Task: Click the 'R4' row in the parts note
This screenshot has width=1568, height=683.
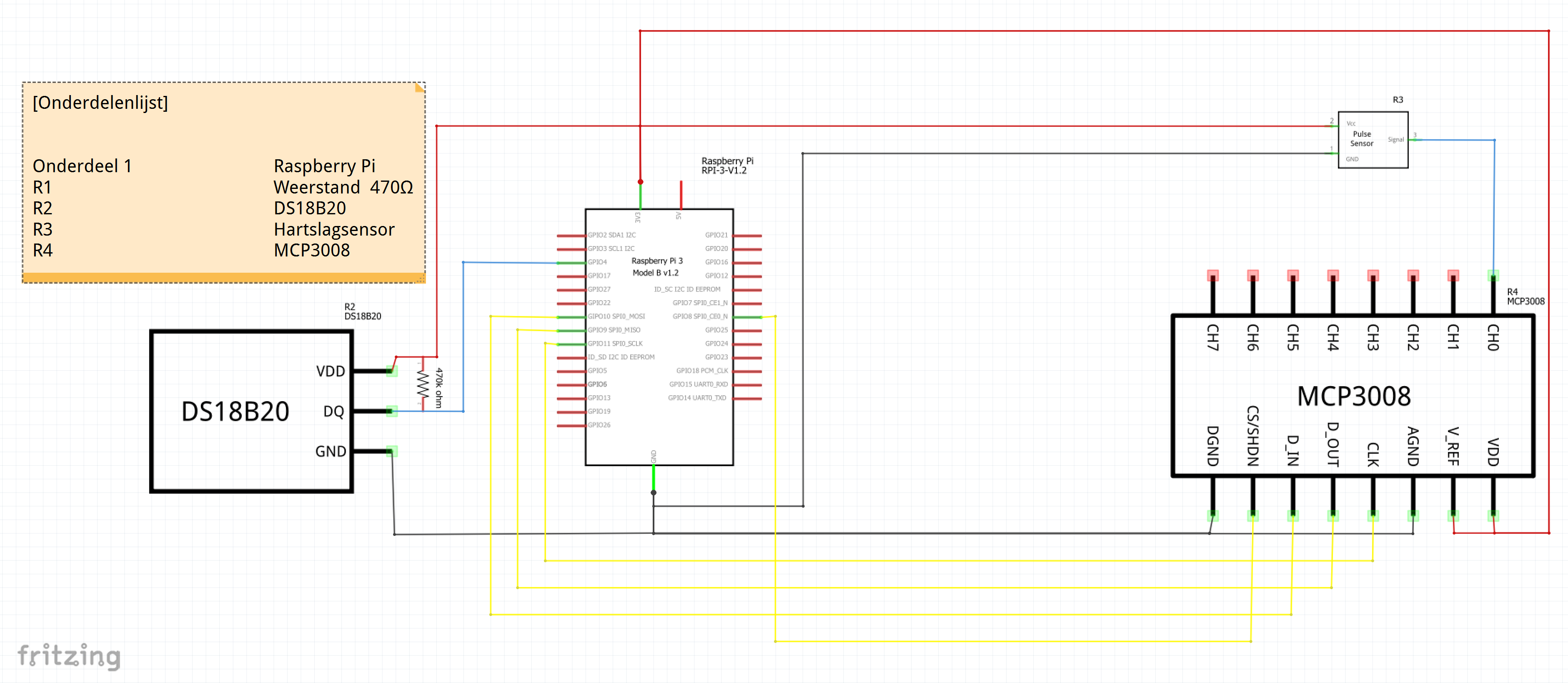Action: pyautogui.click(x=43, y=250)
